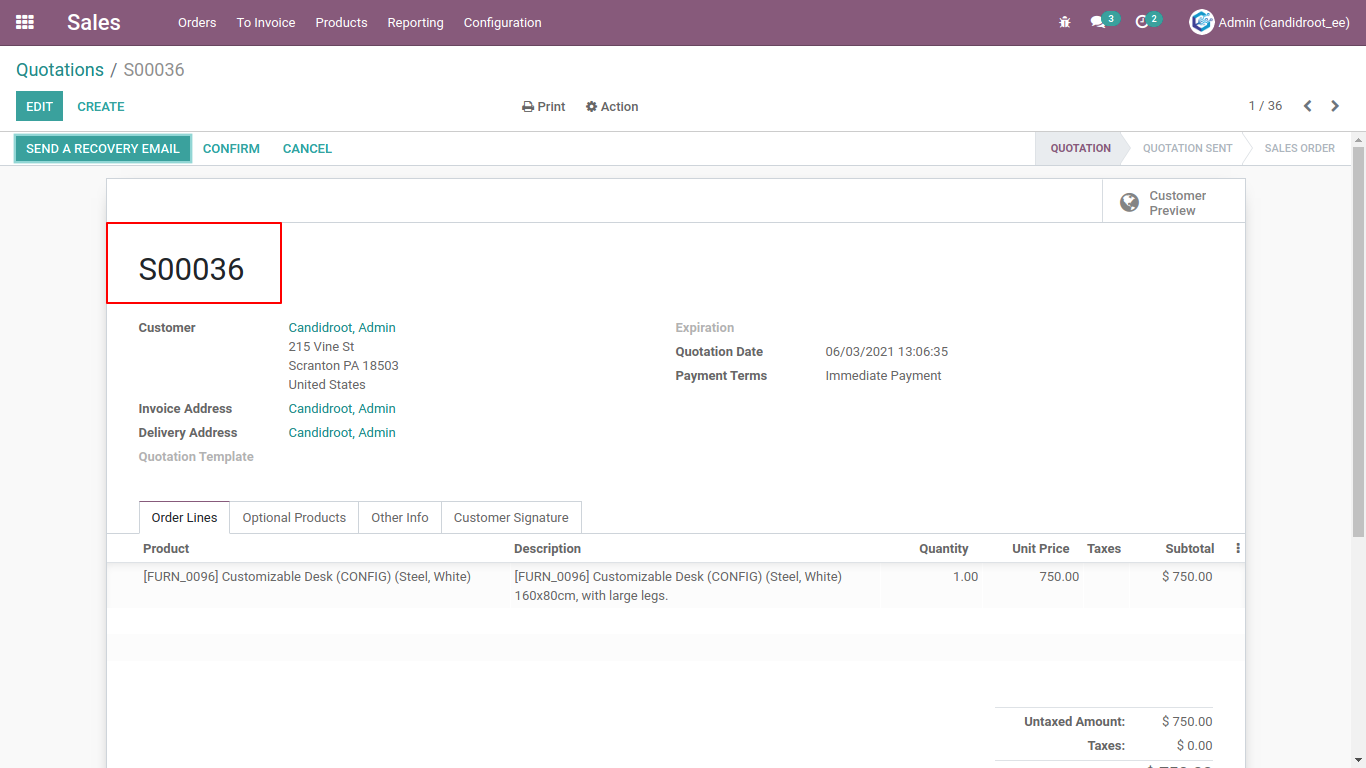Open the apps grid menu icon
1366x768 pixels.
pos(25,22)
